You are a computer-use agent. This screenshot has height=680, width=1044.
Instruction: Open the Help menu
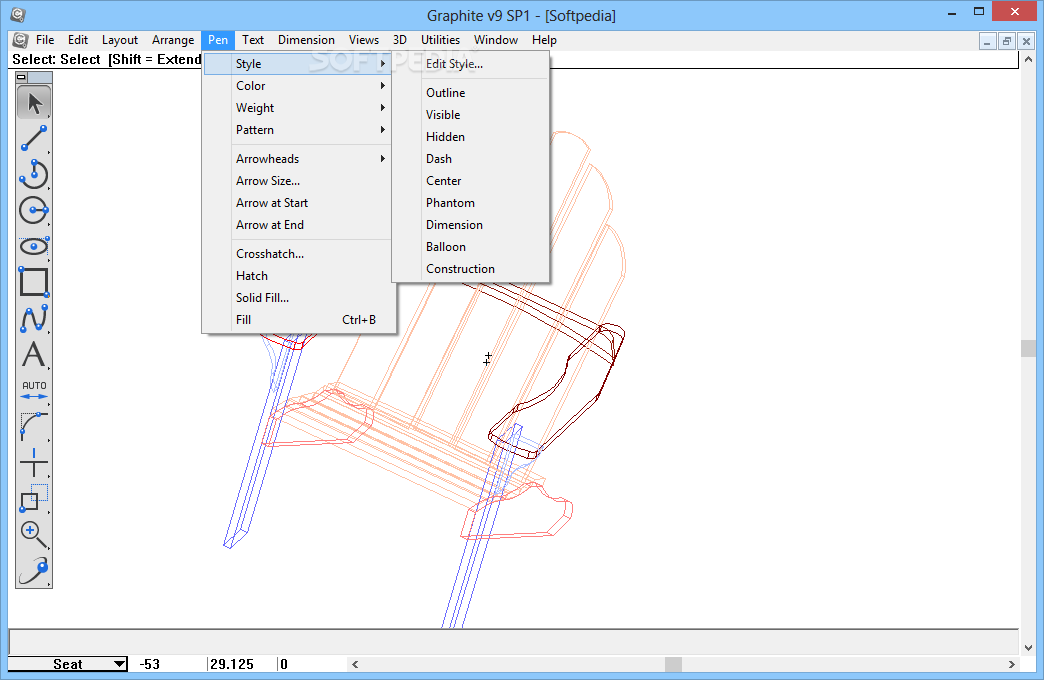[x=544, y=40]
